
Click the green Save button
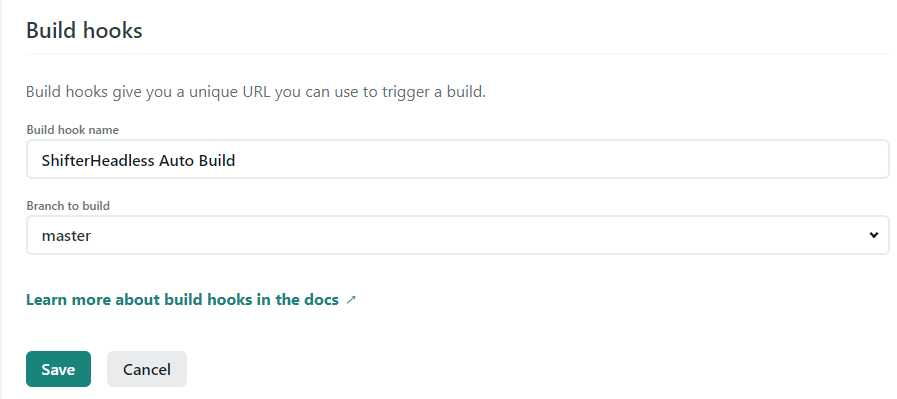point(58,369)
